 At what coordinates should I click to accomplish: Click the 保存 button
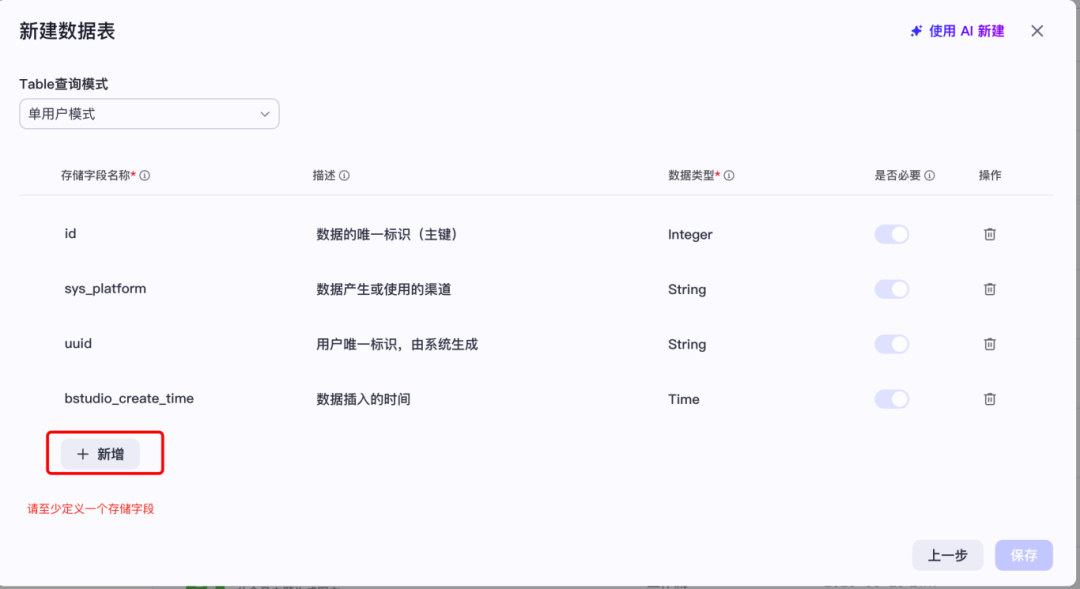pos(1024,555)
